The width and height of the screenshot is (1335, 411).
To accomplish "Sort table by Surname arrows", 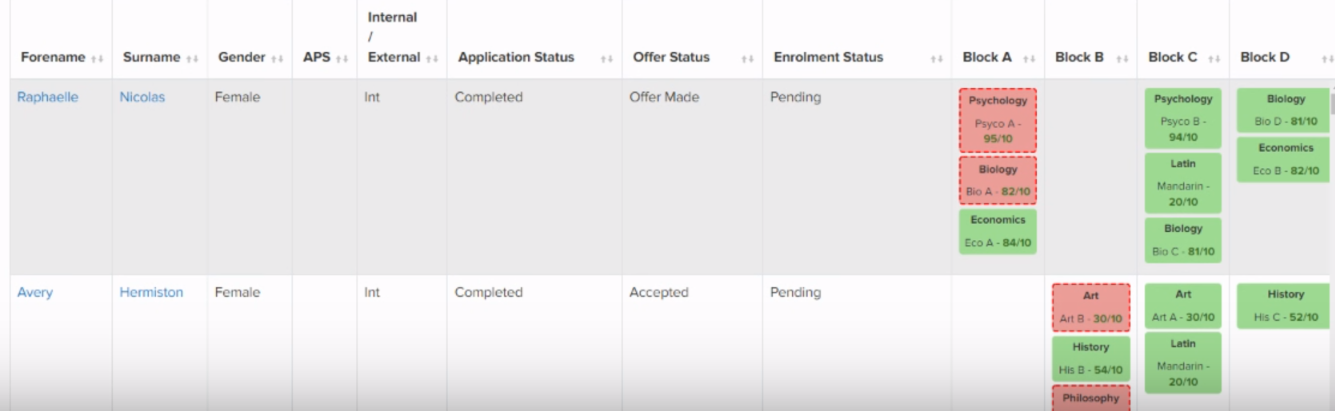I will click(193, 59).
